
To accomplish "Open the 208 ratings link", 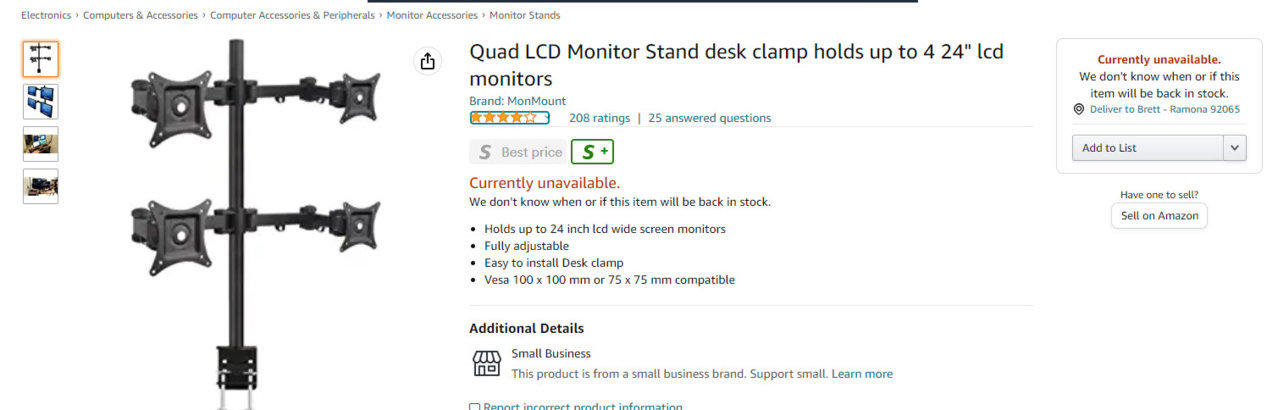I will pos(600,118).
